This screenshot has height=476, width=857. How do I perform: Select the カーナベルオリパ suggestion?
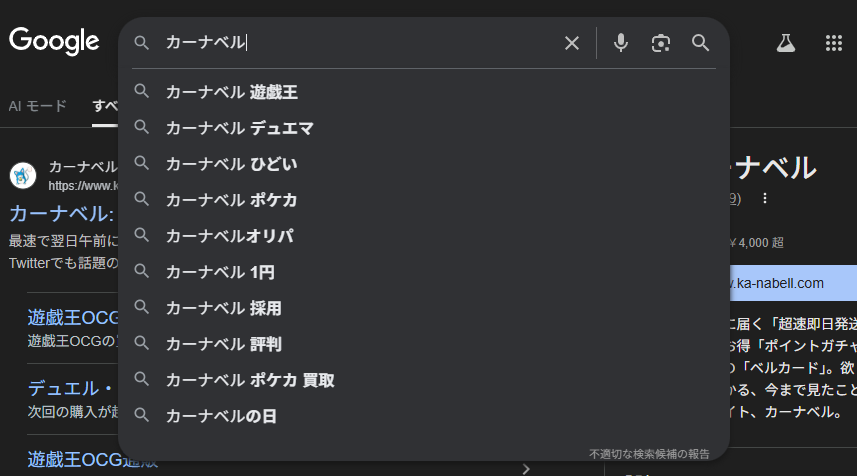point(229,236)
